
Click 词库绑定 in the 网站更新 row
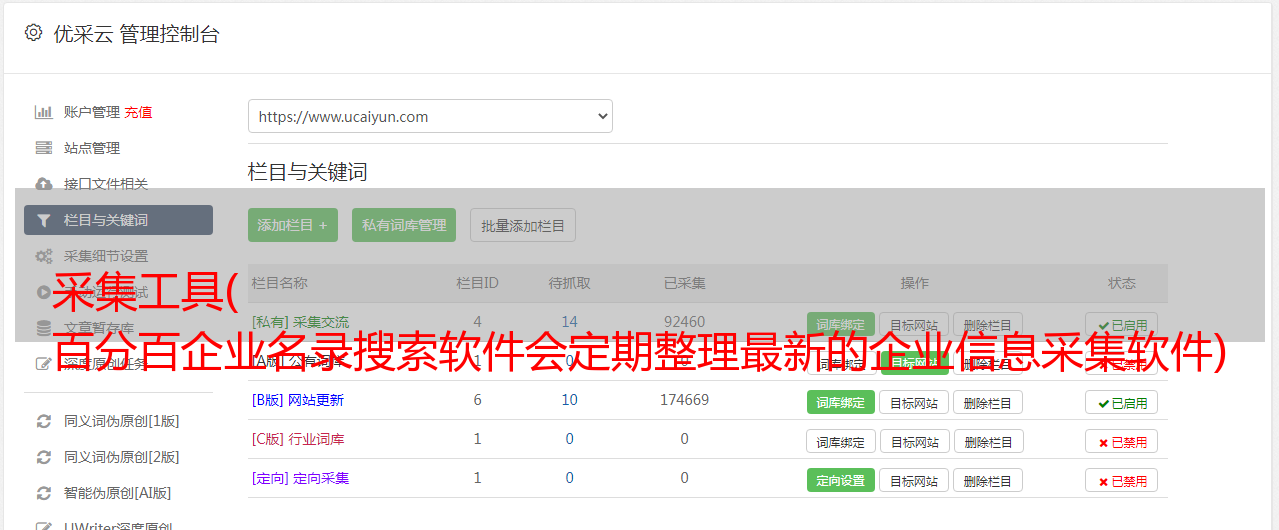pos(841,402)
